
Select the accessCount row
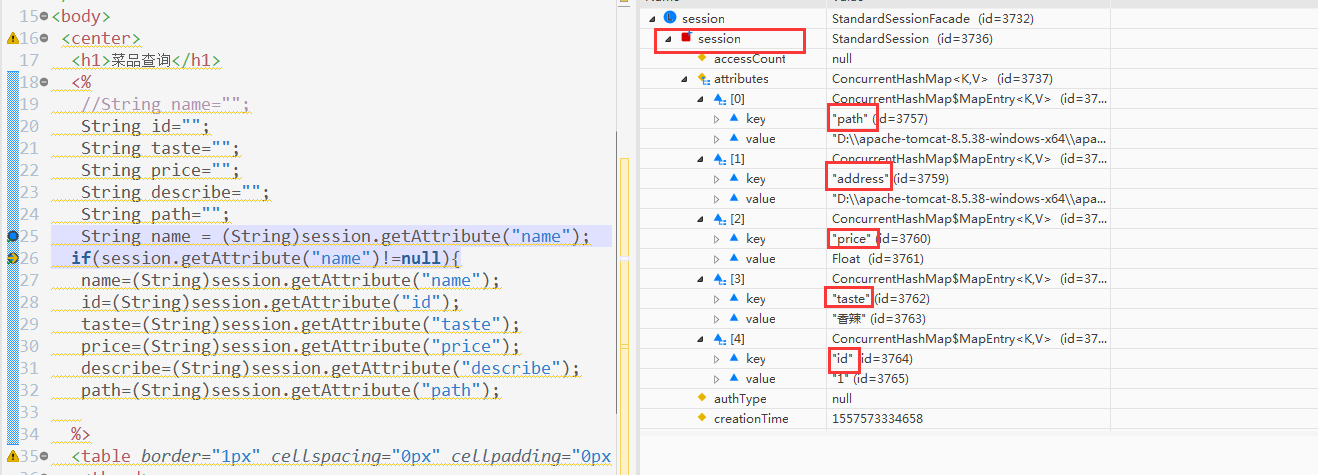coord(875,58)
